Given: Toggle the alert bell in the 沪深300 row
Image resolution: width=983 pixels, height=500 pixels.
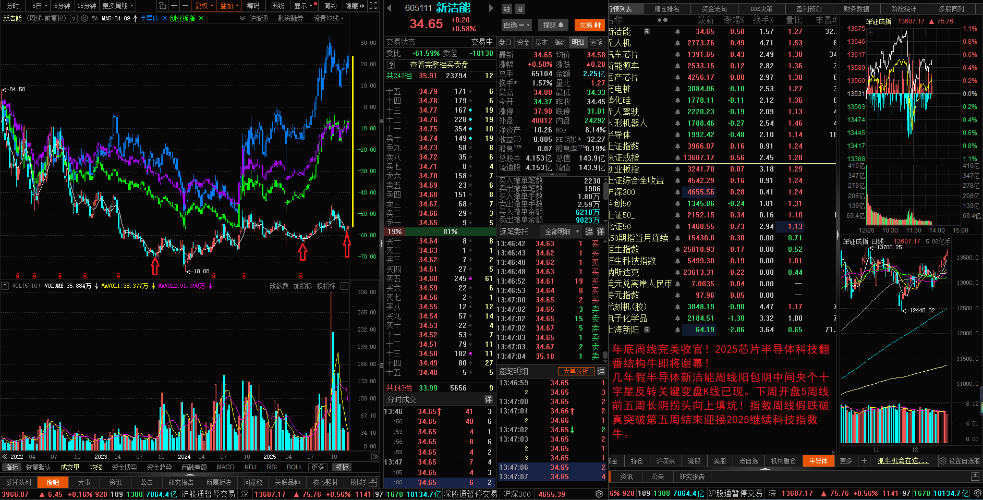Looking at the screenshot, I should (x=677, y=192).
